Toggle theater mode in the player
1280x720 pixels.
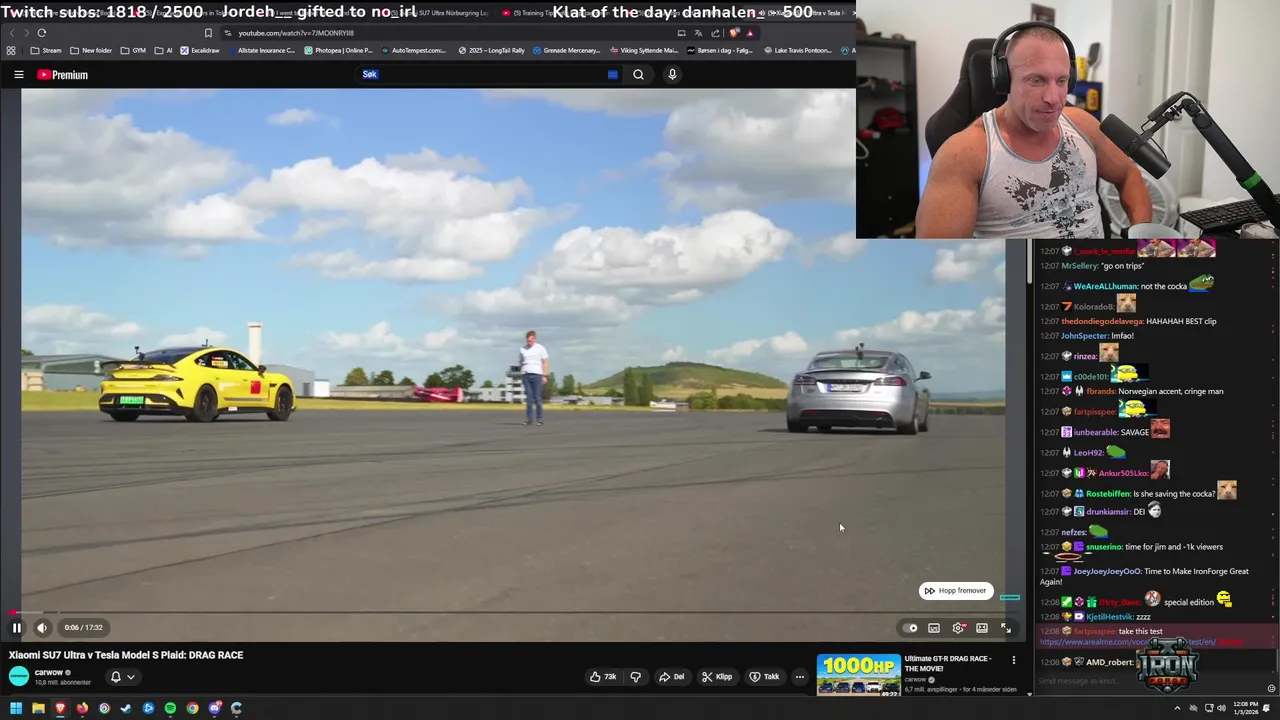pos(982,628)
